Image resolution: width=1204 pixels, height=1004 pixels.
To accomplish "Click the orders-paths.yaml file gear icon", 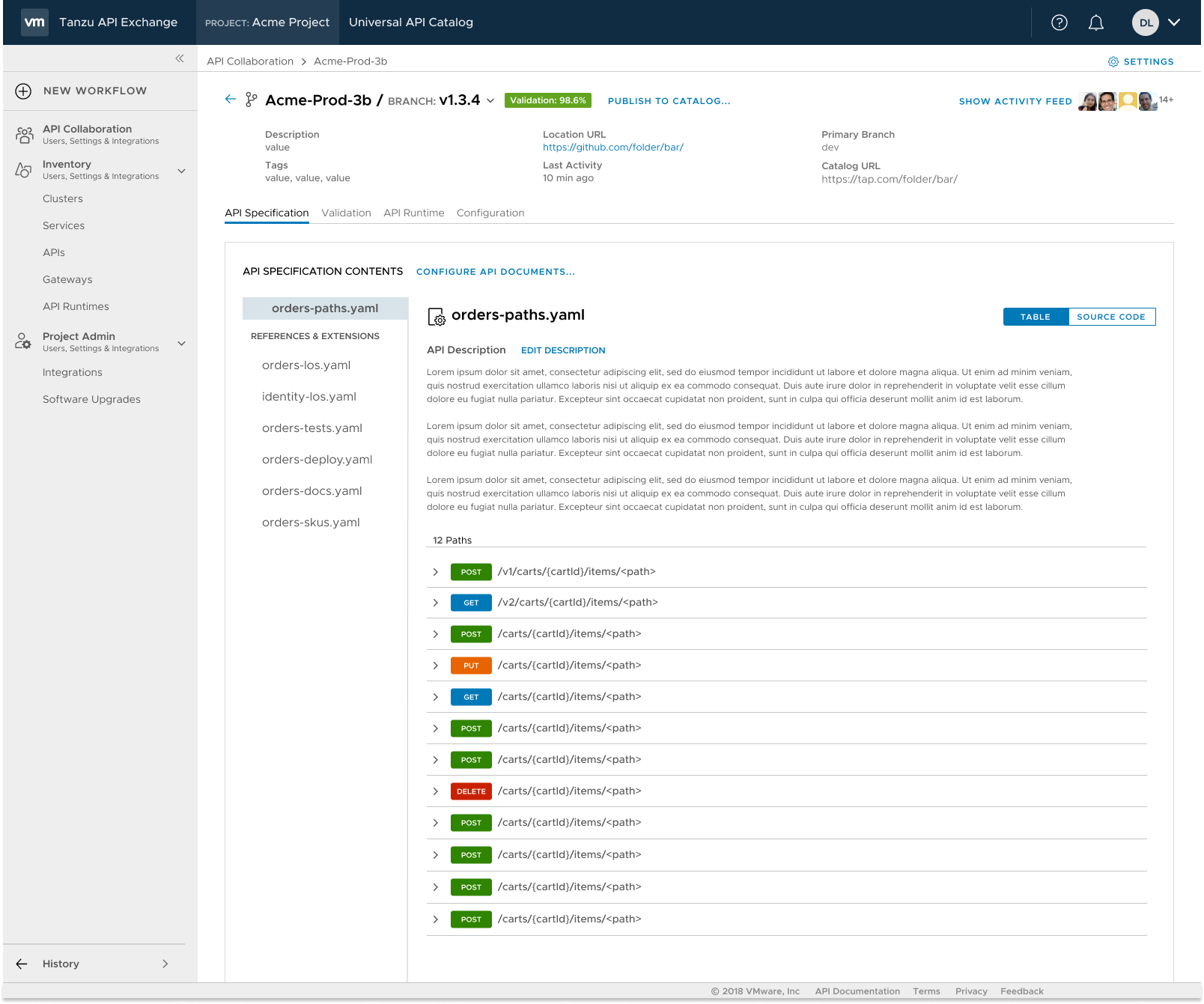I will [x=437, y=317].
